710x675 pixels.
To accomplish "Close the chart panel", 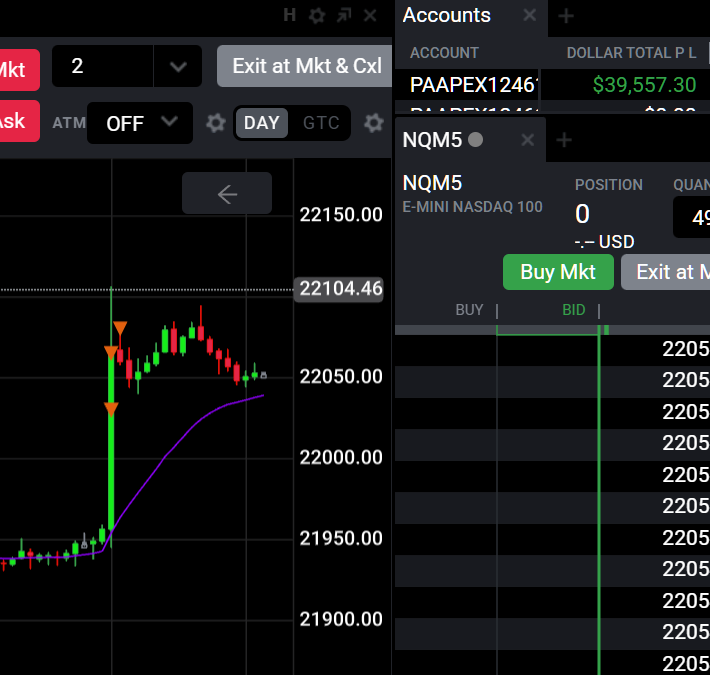I will pos(370,16).
